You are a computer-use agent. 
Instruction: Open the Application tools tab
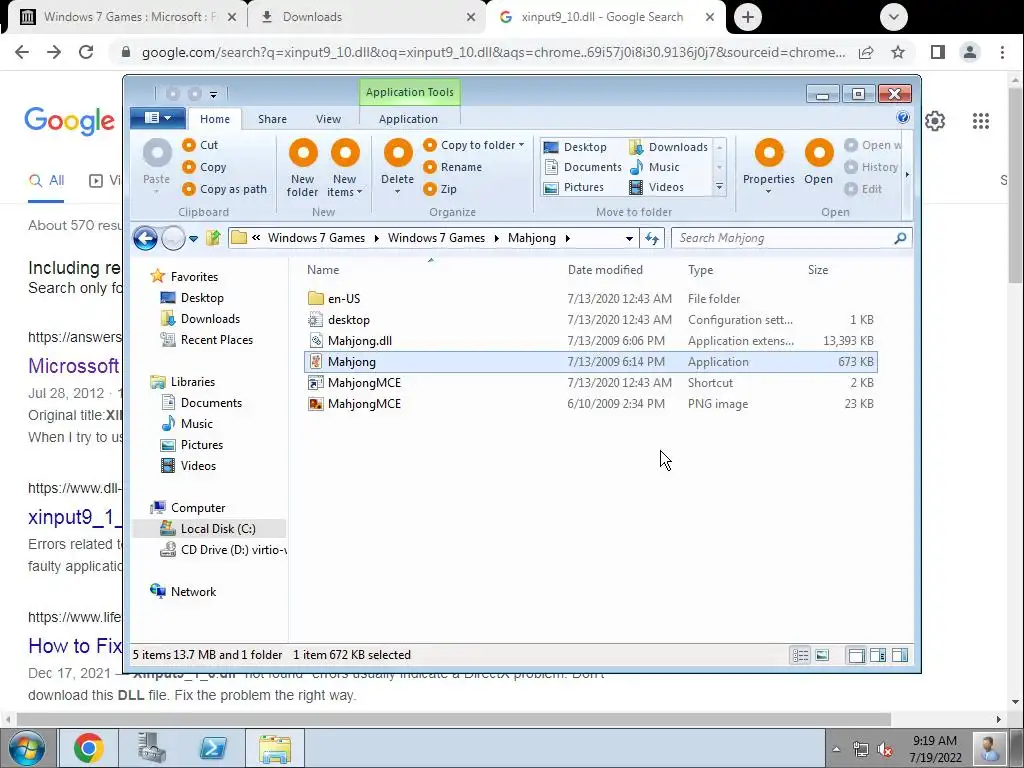[408, 119]
